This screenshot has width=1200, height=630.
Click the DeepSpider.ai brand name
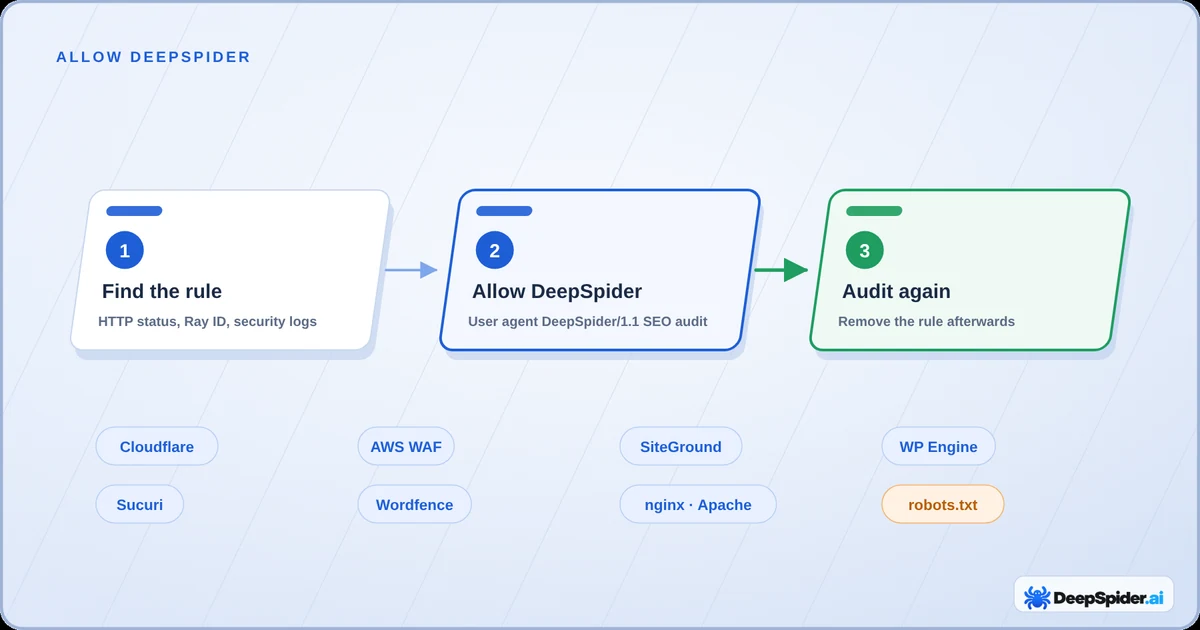[x=1110, y=598]
